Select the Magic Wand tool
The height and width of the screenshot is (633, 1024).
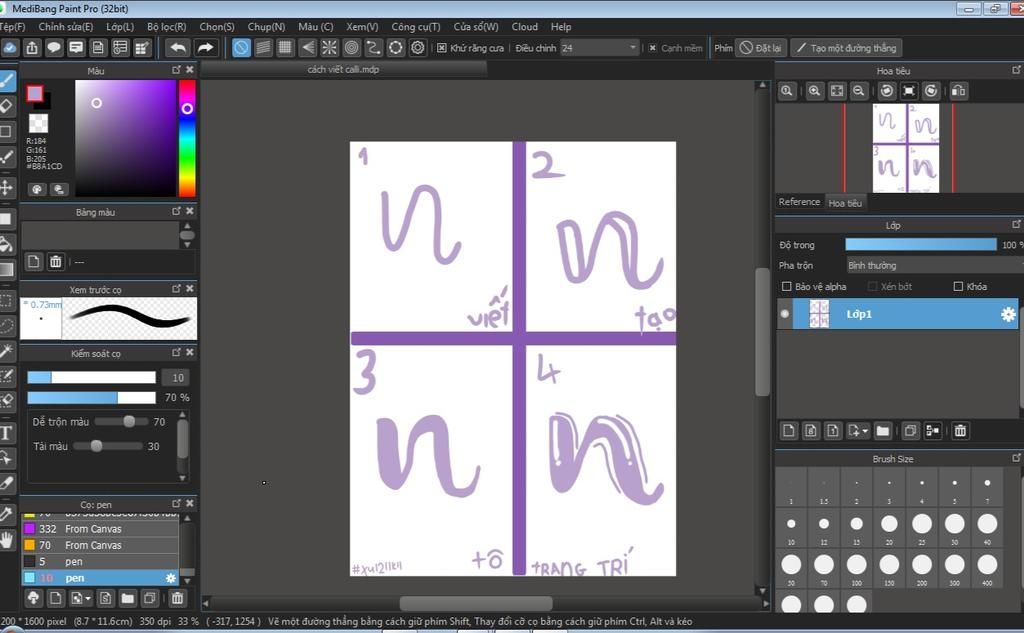[7, 351]
